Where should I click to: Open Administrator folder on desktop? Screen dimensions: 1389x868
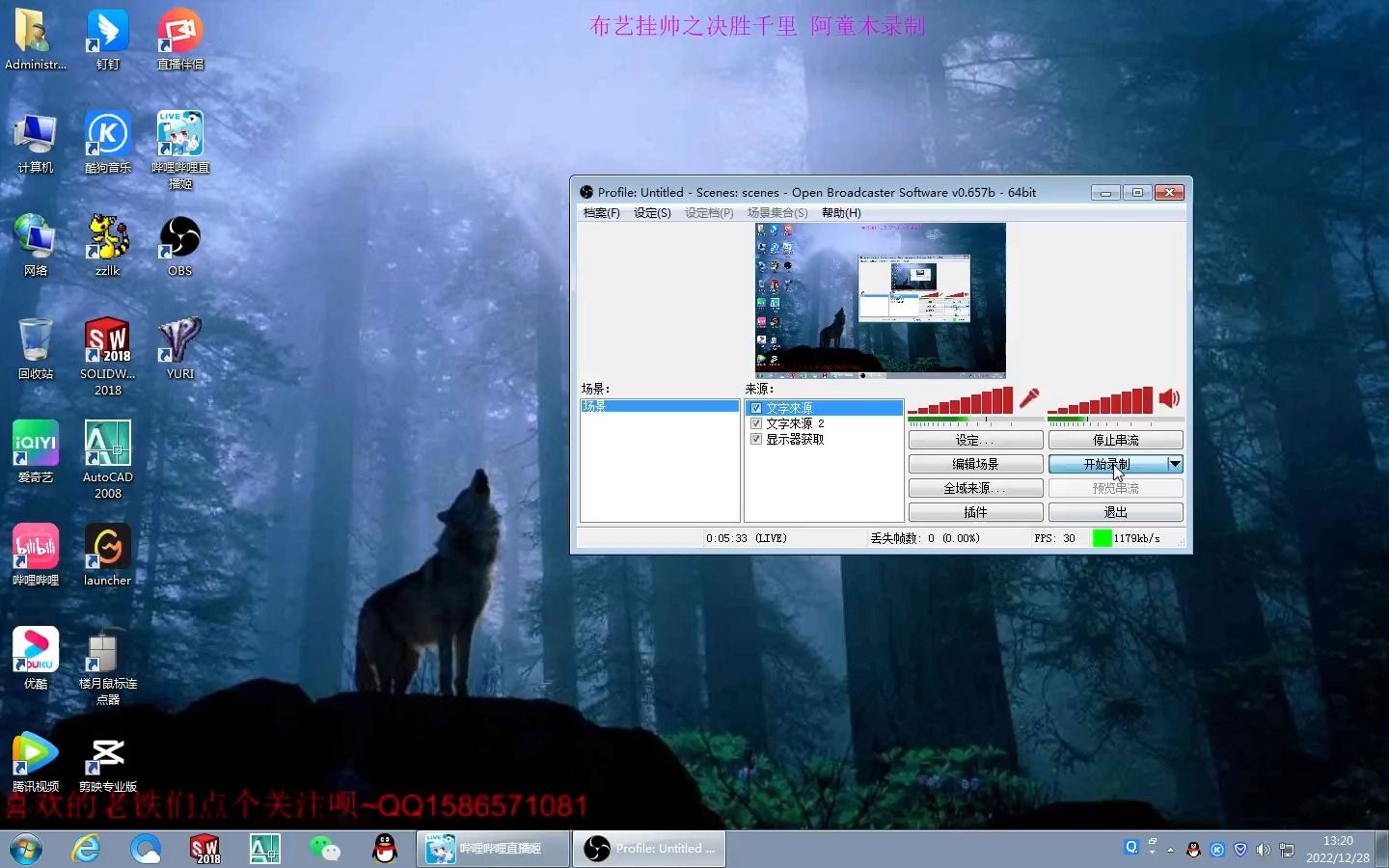pyautogui.click(x=36, y=41)
